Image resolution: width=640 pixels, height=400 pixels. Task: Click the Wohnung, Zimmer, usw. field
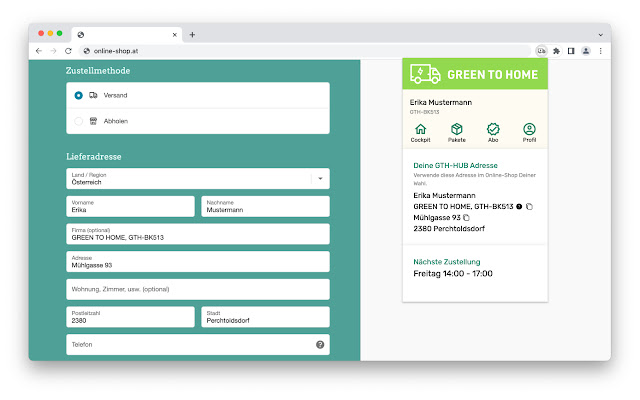tap(198, 289)
